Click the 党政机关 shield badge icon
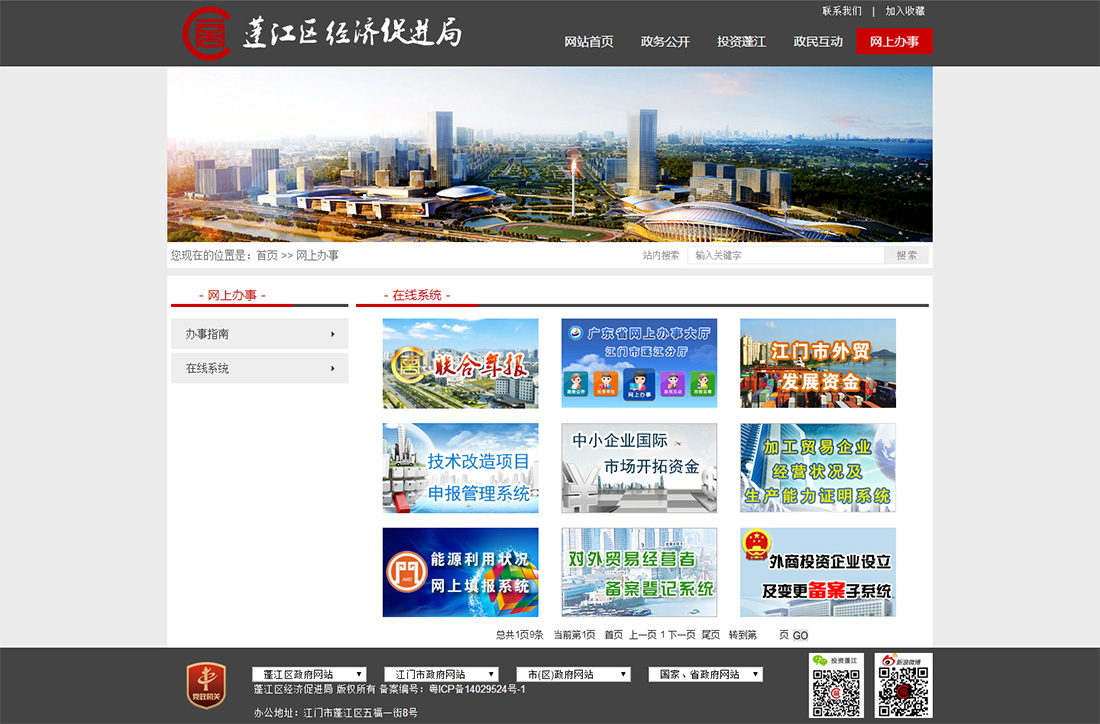Viewport: 1100px width, 724px height. point(206,686)
